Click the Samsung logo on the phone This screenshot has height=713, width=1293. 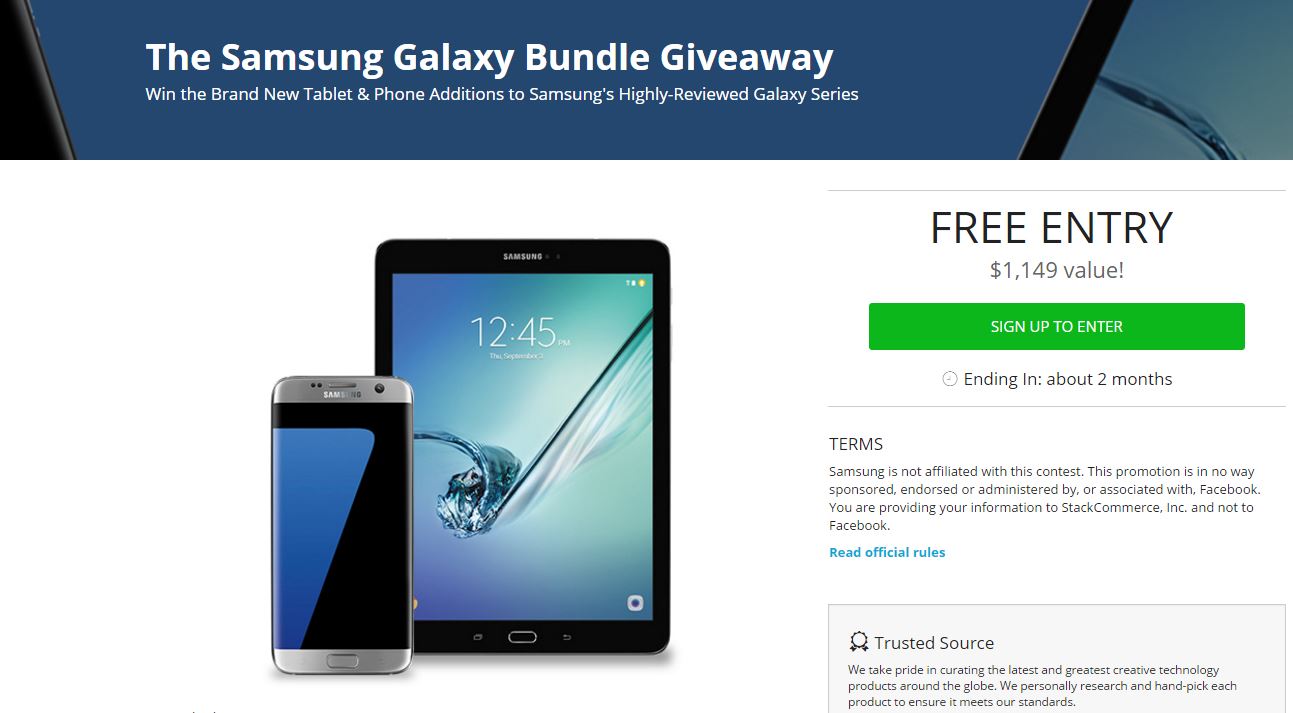click(x=342, y=395)
